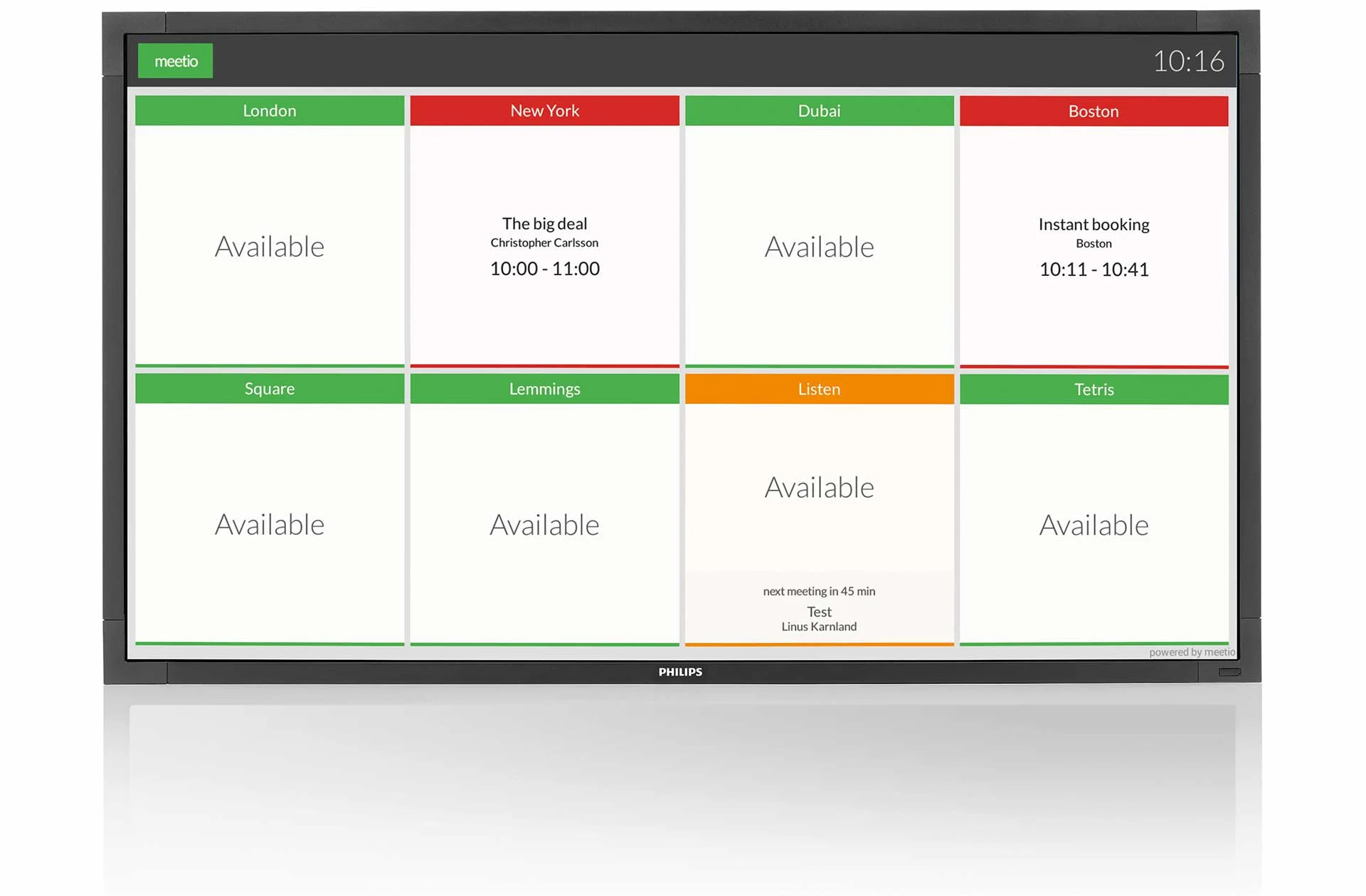Tap Available in the London tile
Viewport: 1366px width, 896px height.
click(x=270, y=247)
